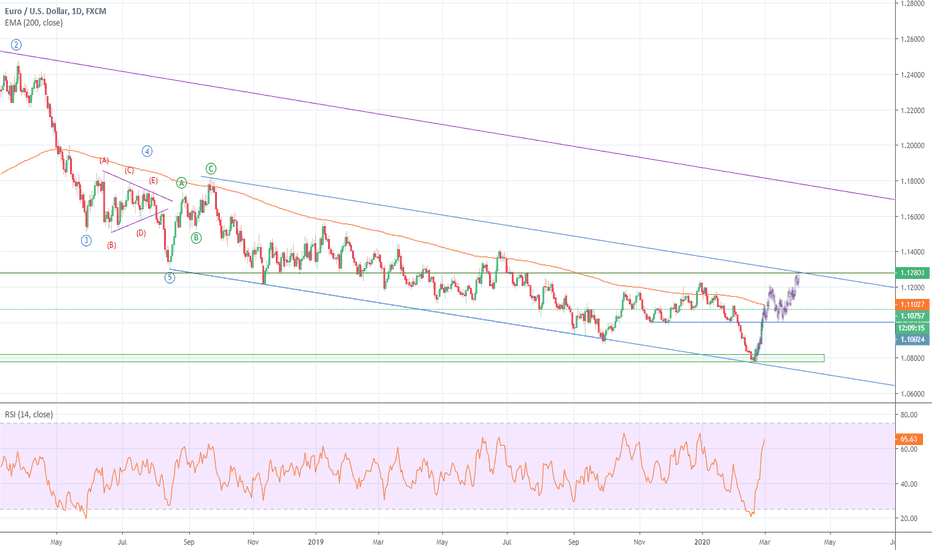Click the purple projected price path drawing
932x550 pixels.
tap(784, 296)
